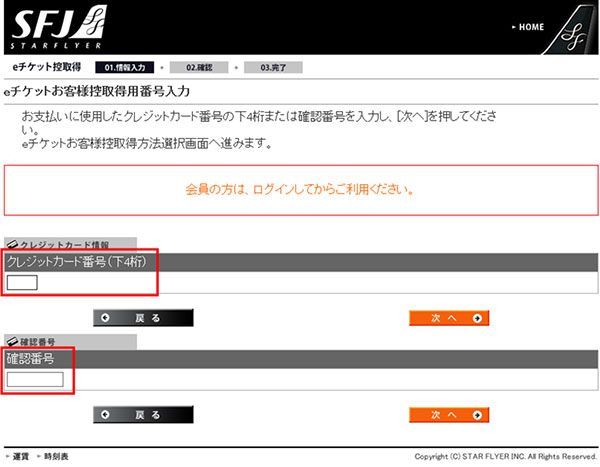Click lower 戻る back button
The height and width of the screenshot is (467, 600).
[143, 415]
